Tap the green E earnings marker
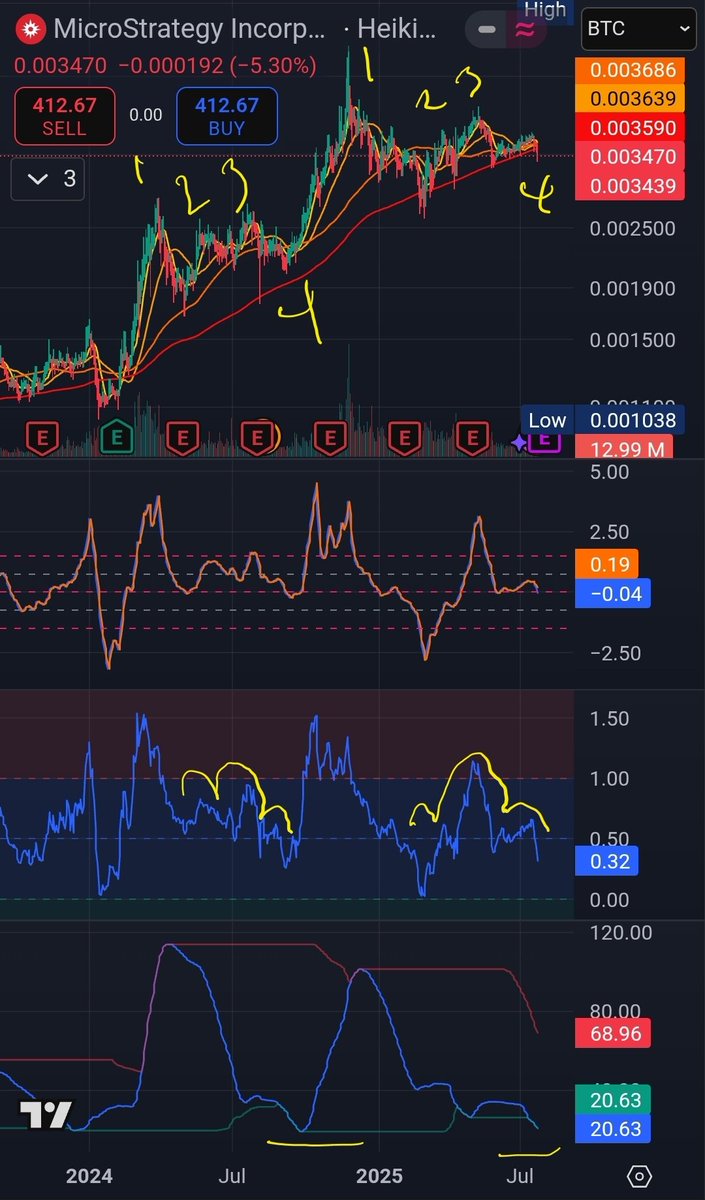The image size is (705, 1200). [117, 437]
